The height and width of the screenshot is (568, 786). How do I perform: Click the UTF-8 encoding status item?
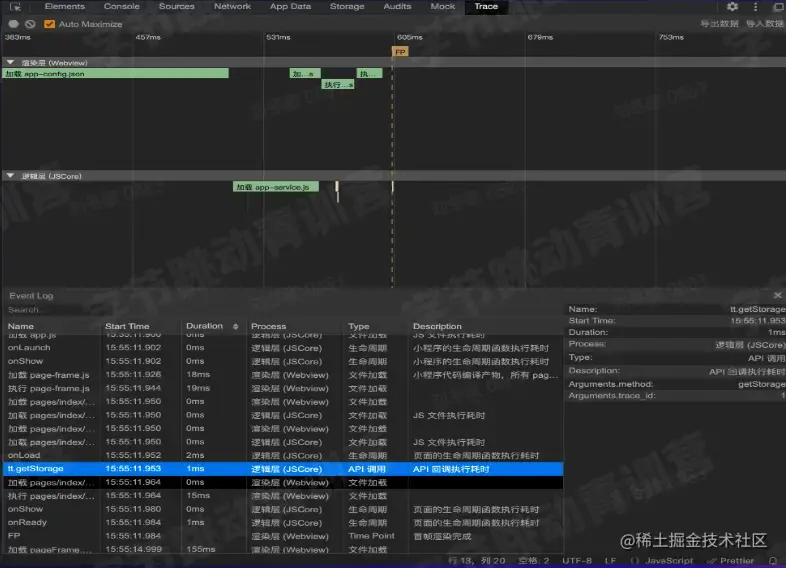pos(576,560)
